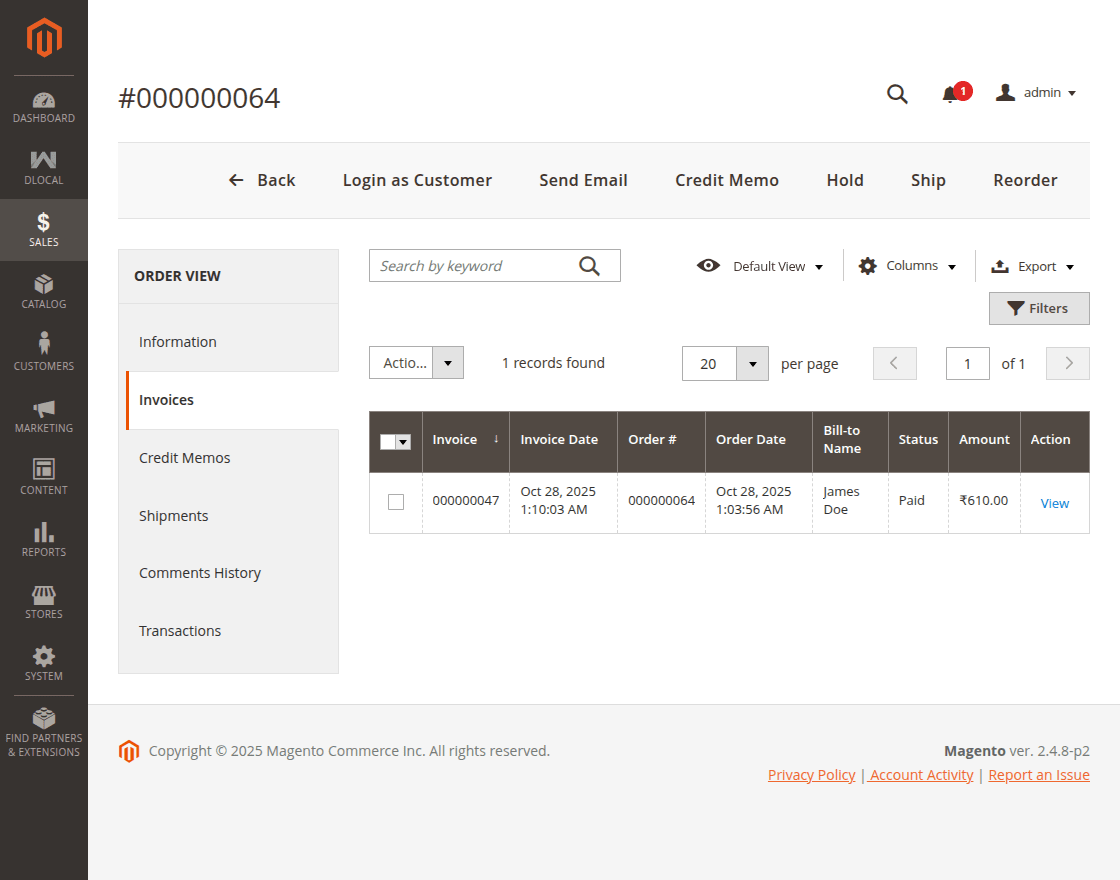The height and width of the screenshot is (880, 1120).
Task: Click the Stores sidebar icon
Action: pos(43,600)
